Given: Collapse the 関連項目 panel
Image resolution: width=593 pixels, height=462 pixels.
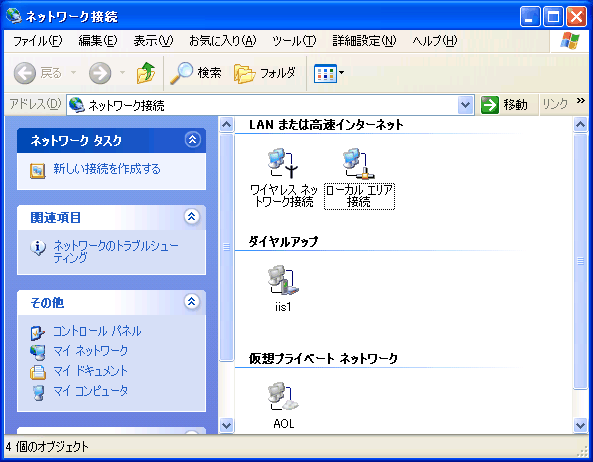Looking at the screenshot, I should 192,217.
